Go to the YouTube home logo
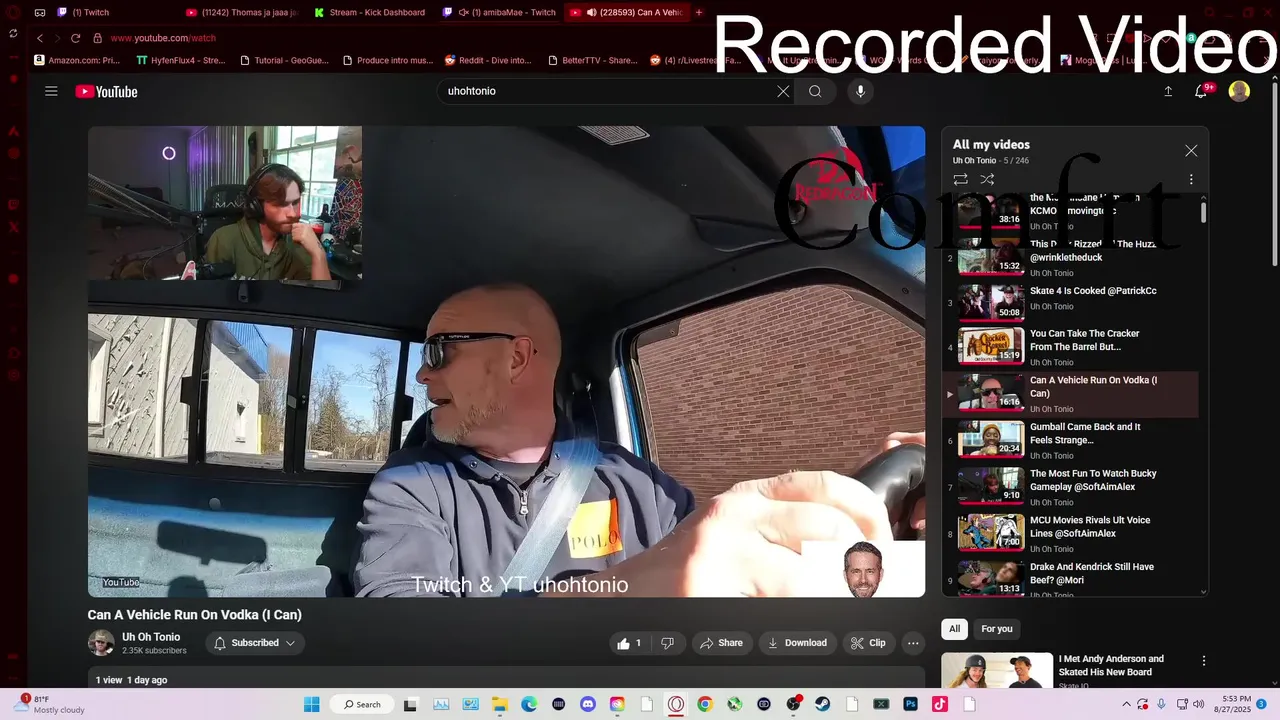This screenshot has height=720, width=1280. coord(106,91)
